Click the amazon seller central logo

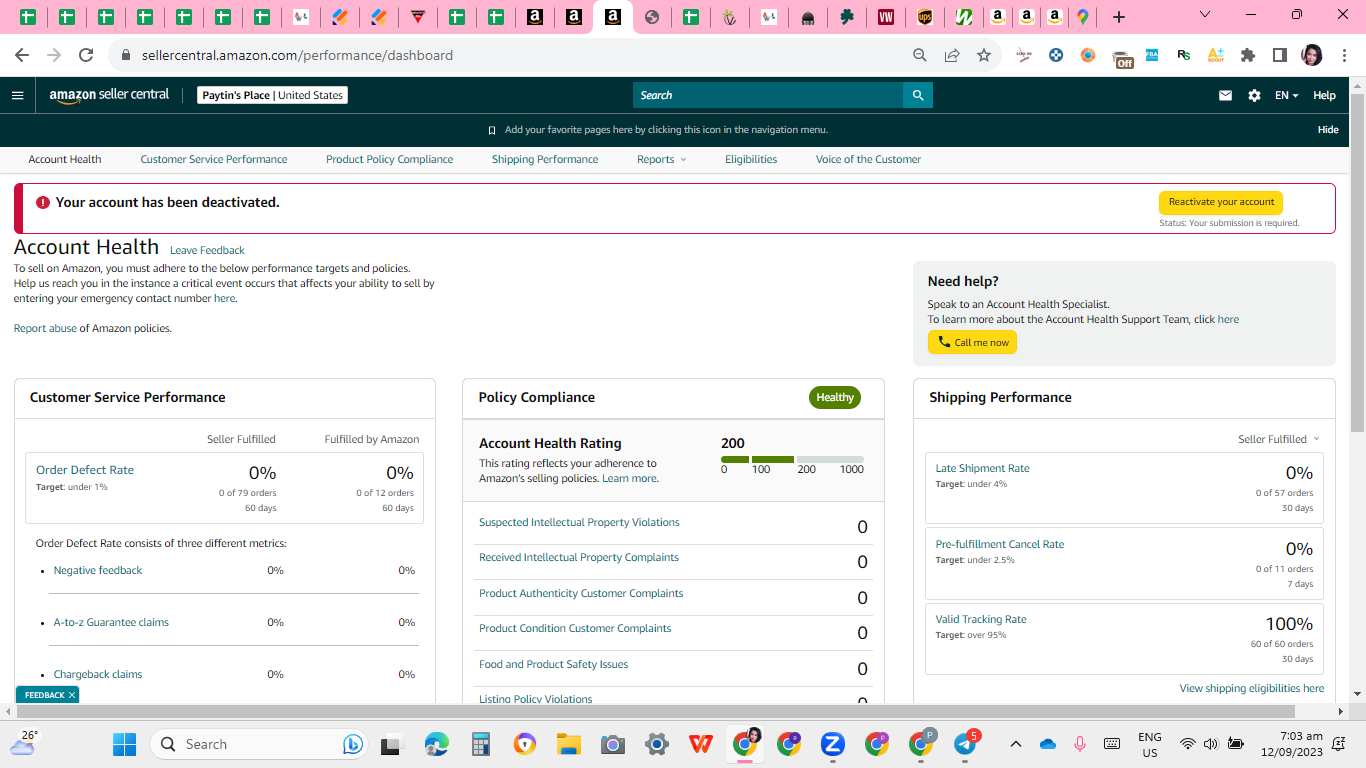click(x=110, y=95)
